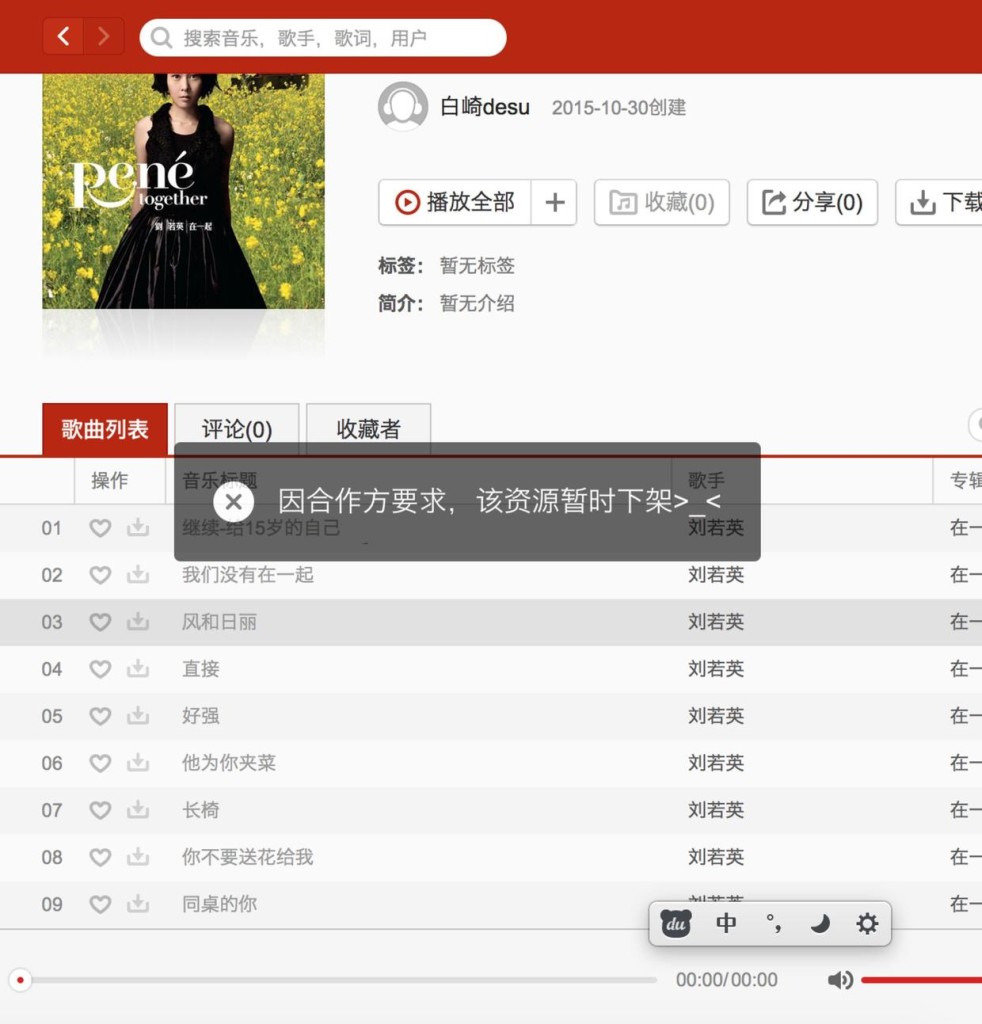This screenshot has width=982, height=1024.
Task: Open artist 刘若英 in row 05
Action: pyautogui.click(x=716, y=716)
